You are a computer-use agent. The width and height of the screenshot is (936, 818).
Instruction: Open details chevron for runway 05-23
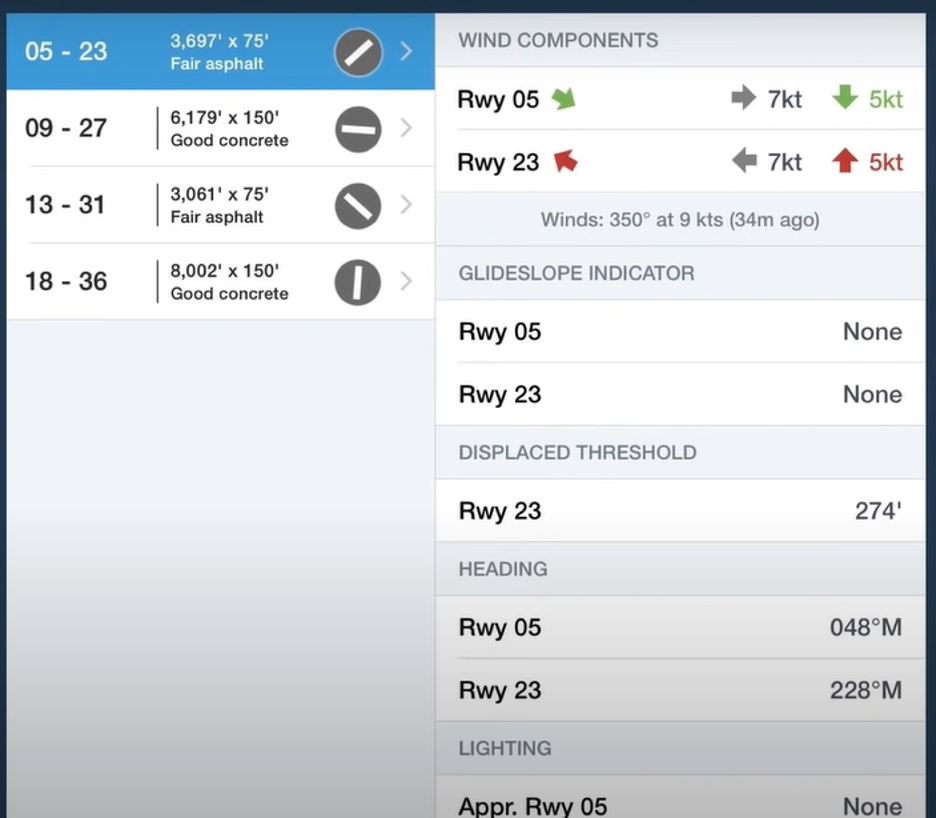407,51
